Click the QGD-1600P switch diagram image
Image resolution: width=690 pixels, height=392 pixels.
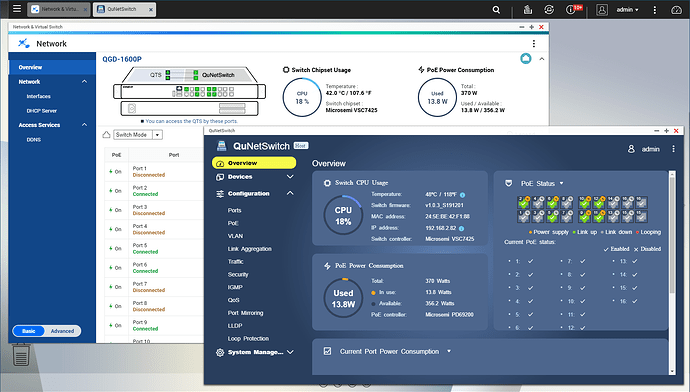(190, 91)
